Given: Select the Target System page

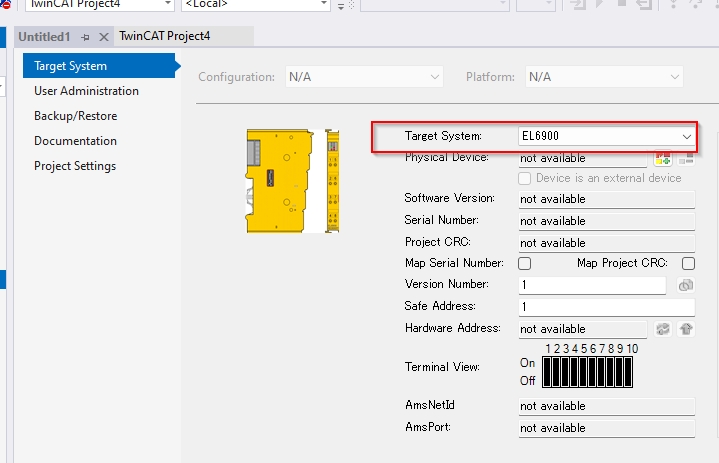Looking at the screenshot, I should (99, 66).
